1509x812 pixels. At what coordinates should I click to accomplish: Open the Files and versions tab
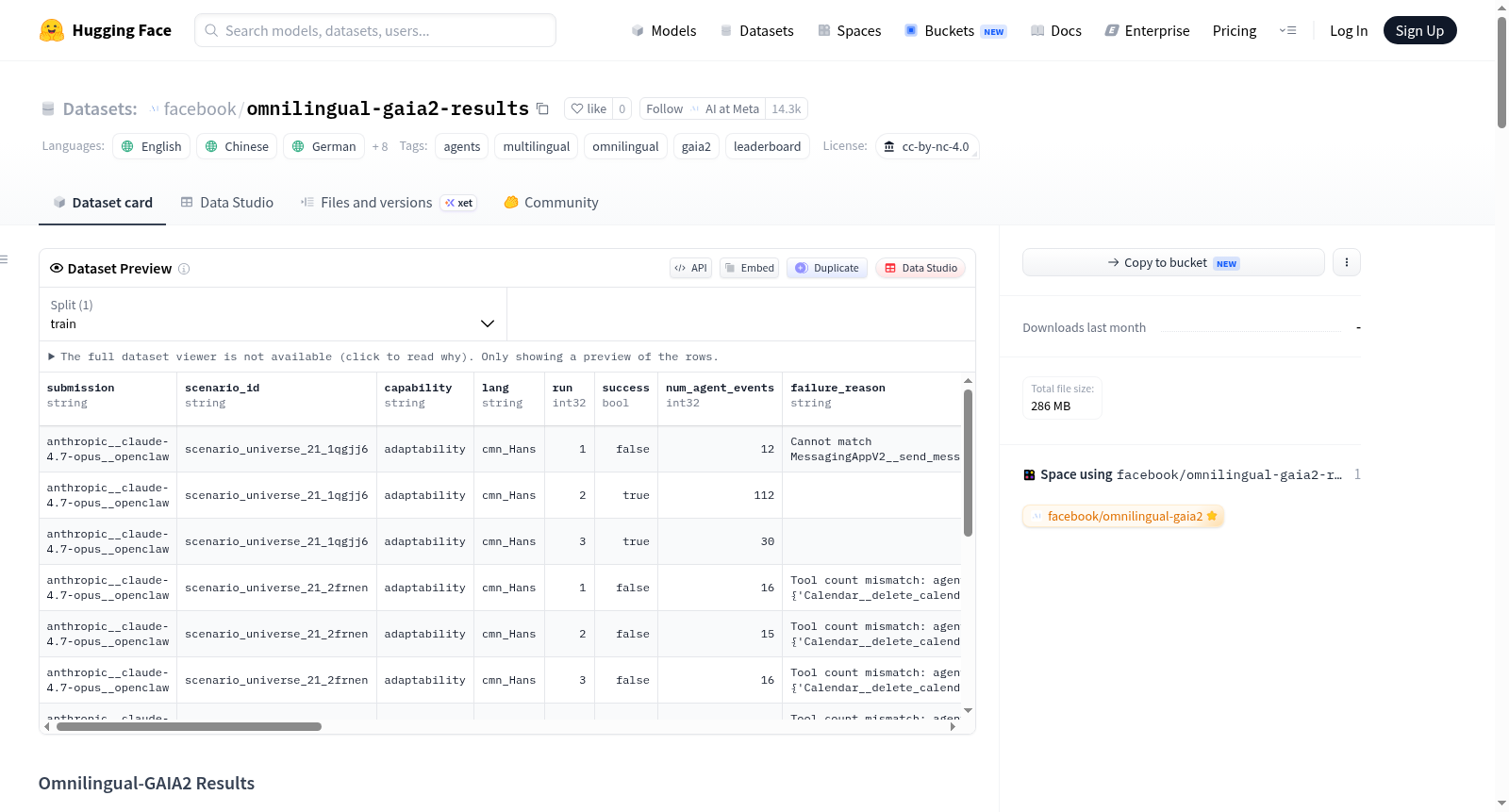[x=389, y=202]
